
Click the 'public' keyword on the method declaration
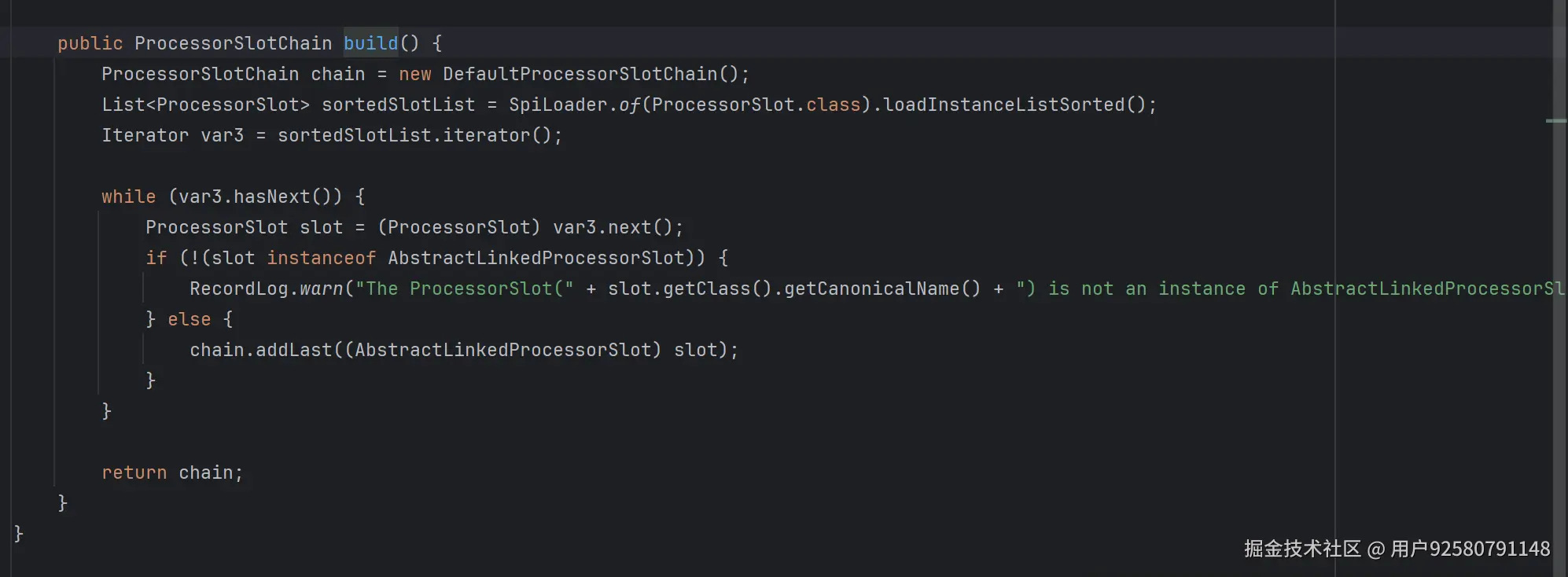[x=90, y=43]
